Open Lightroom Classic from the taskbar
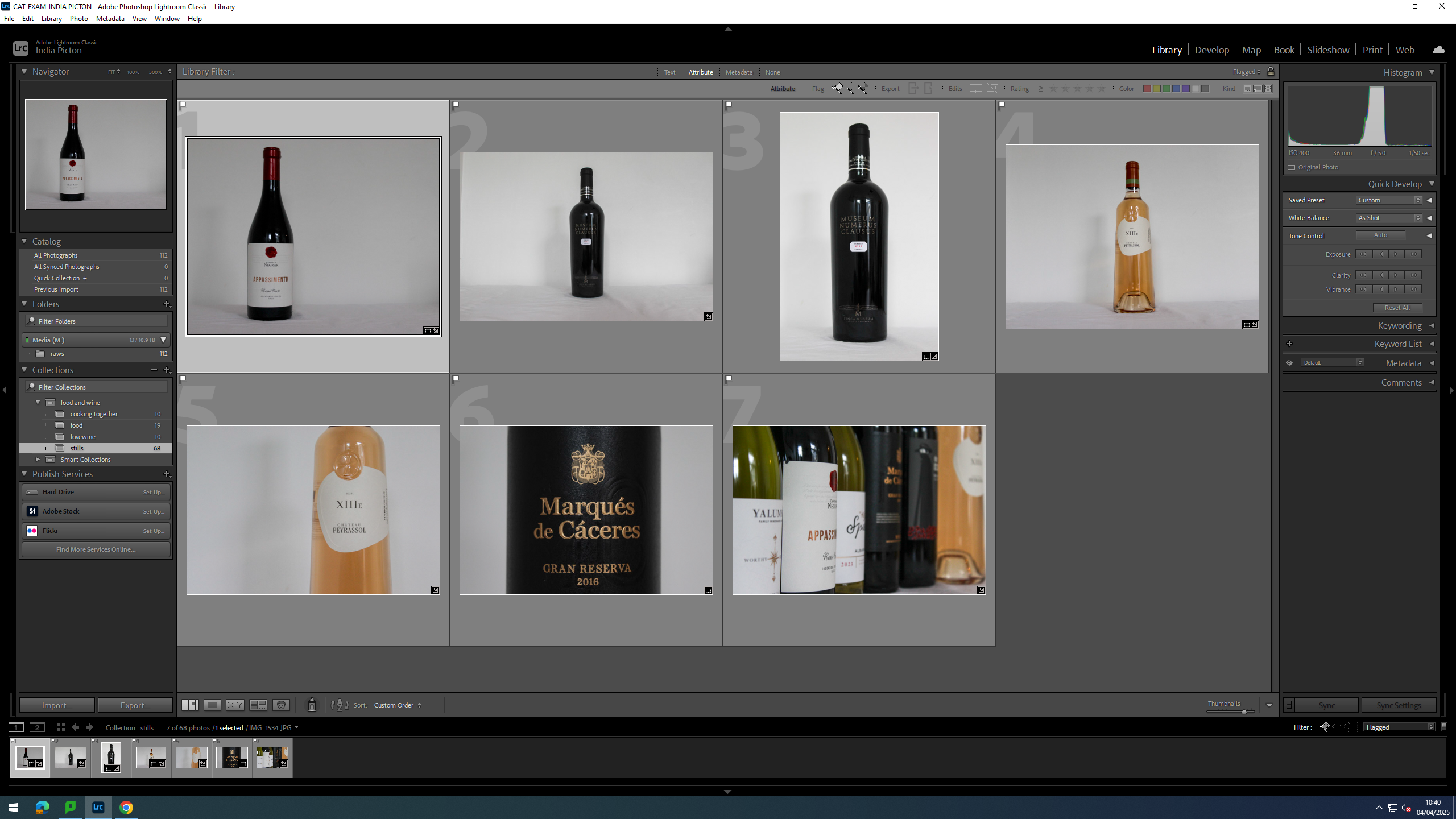The image size is (1456, 819). [98, 807]
